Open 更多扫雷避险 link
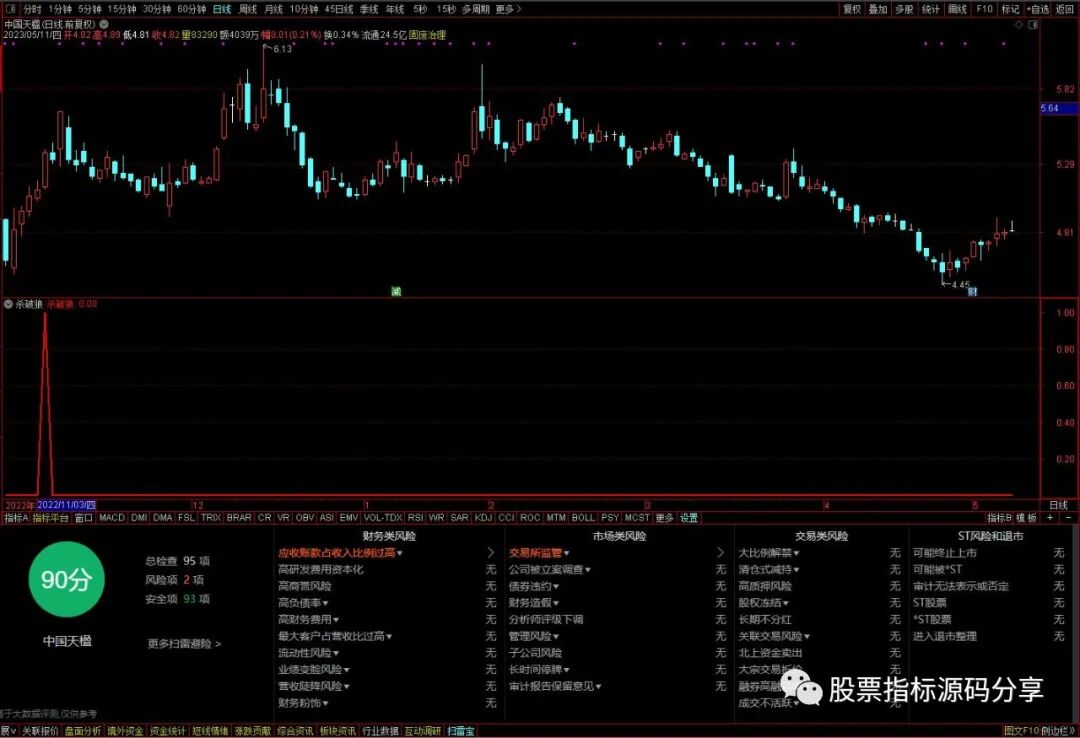Viewport: 1080px width, 738px height. click(184, 644)
